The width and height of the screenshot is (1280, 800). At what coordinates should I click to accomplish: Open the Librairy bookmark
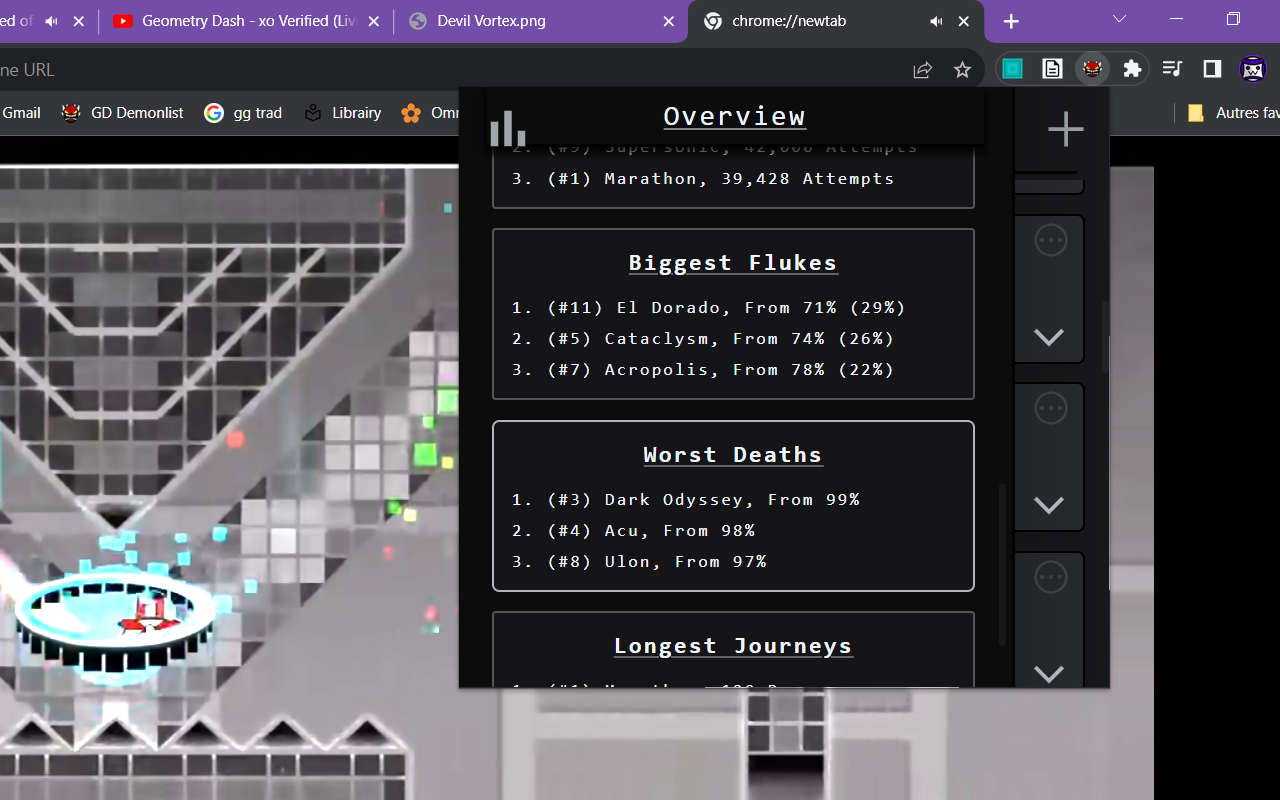[343, 113]
